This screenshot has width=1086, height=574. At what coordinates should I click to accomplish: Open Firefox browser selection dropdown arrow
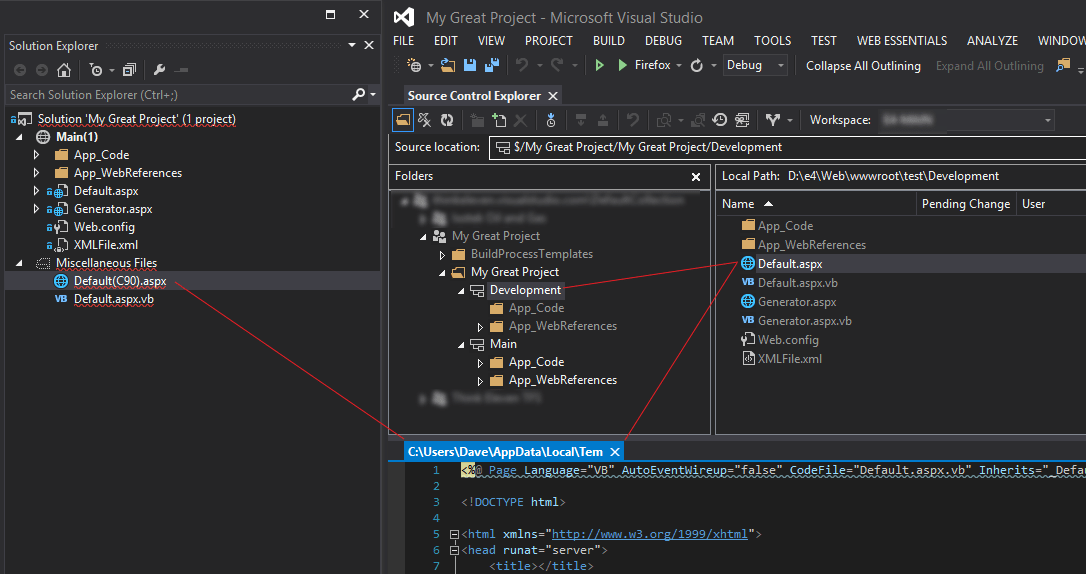679,66
